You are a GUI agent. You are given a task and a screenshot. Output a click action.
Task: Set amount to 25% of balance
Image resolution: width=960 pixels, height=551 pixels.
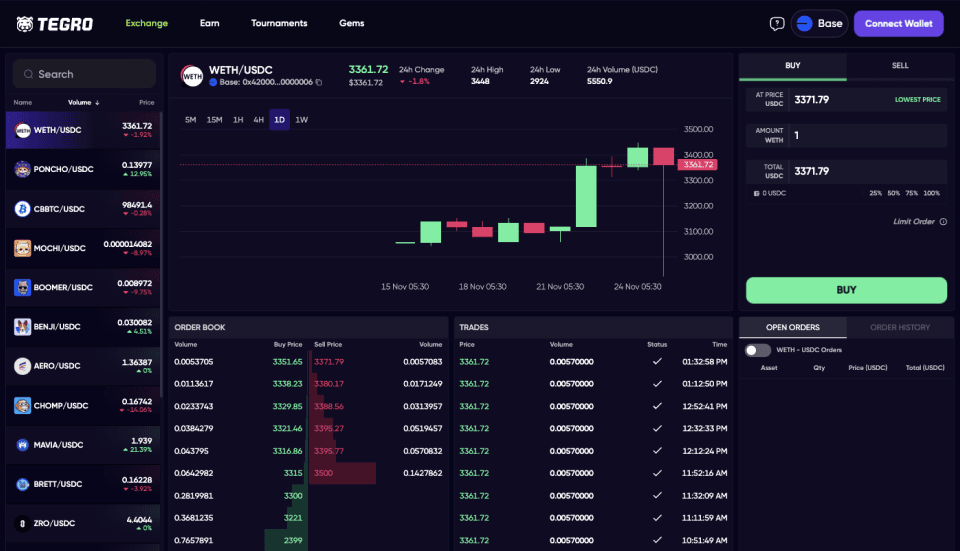coord(876,193)
